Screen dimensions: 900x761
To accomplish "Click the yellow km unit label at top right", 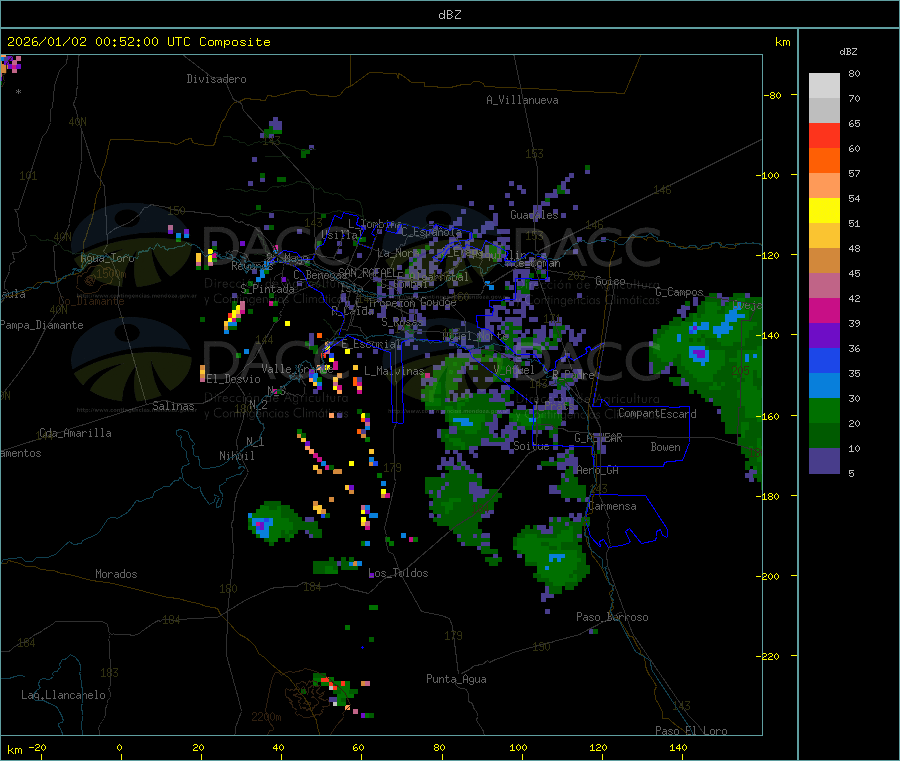I will coord(782,42).
